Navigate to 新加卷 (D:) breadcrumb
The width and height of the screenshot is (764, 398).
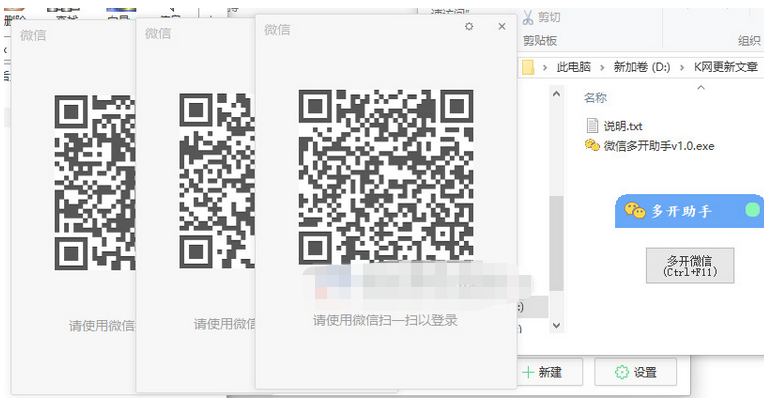[x=642, y=67]
